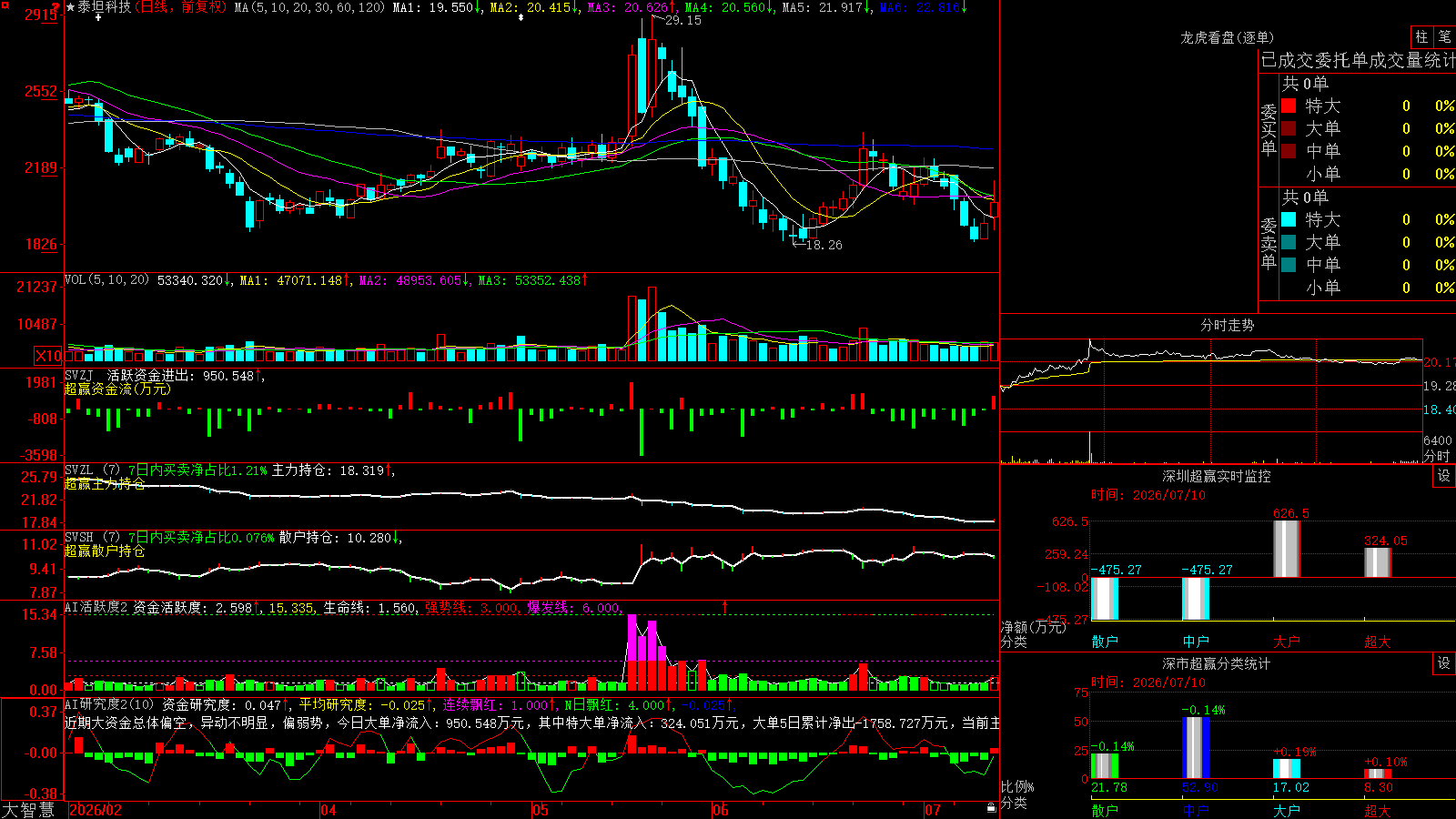Click the 大智慧 logo text
Image resolution: width=1456 pixels, height=819 pixels.
point(28,810)
